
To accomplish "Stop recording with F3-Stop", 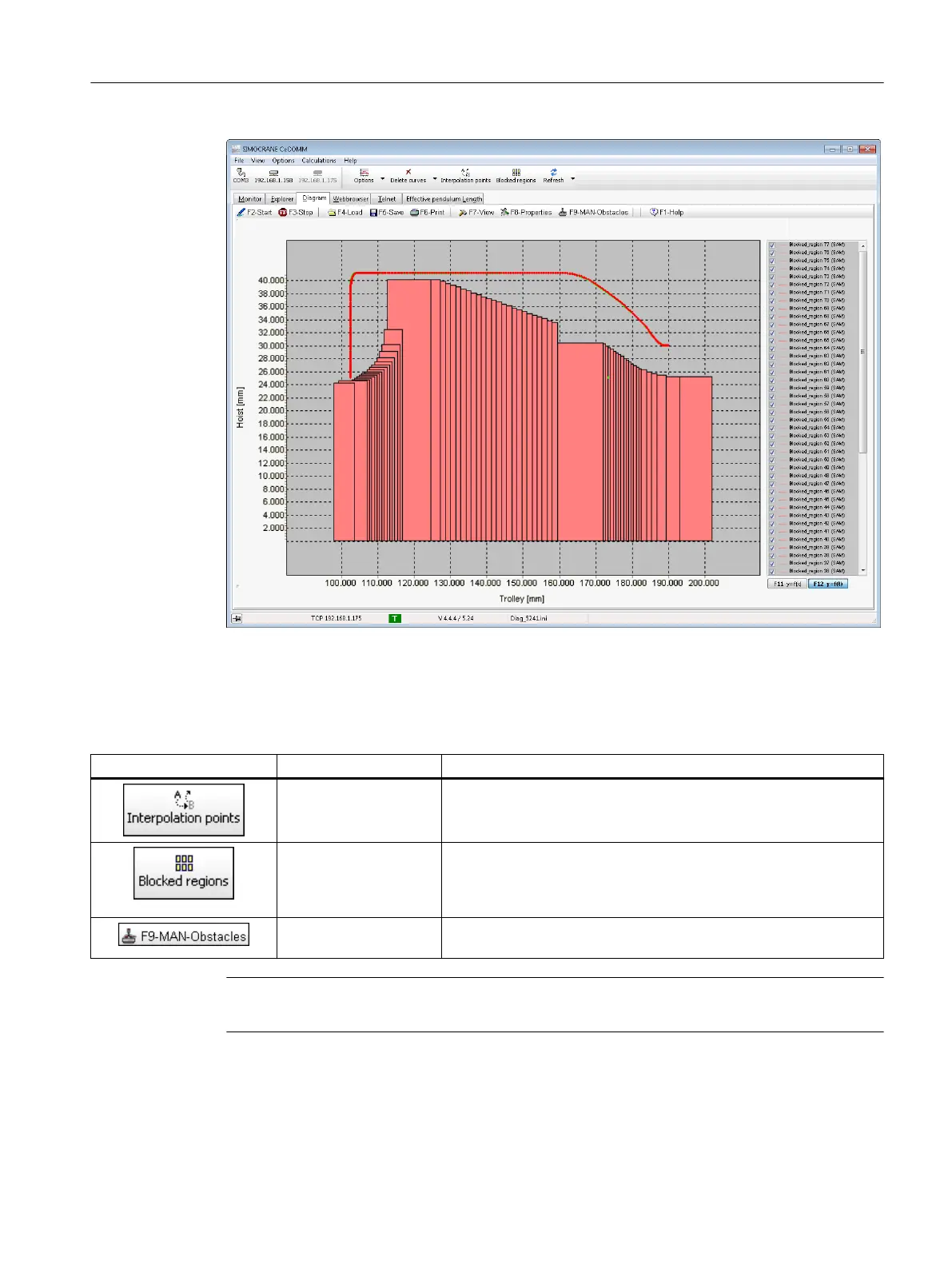I will [296, 213].
